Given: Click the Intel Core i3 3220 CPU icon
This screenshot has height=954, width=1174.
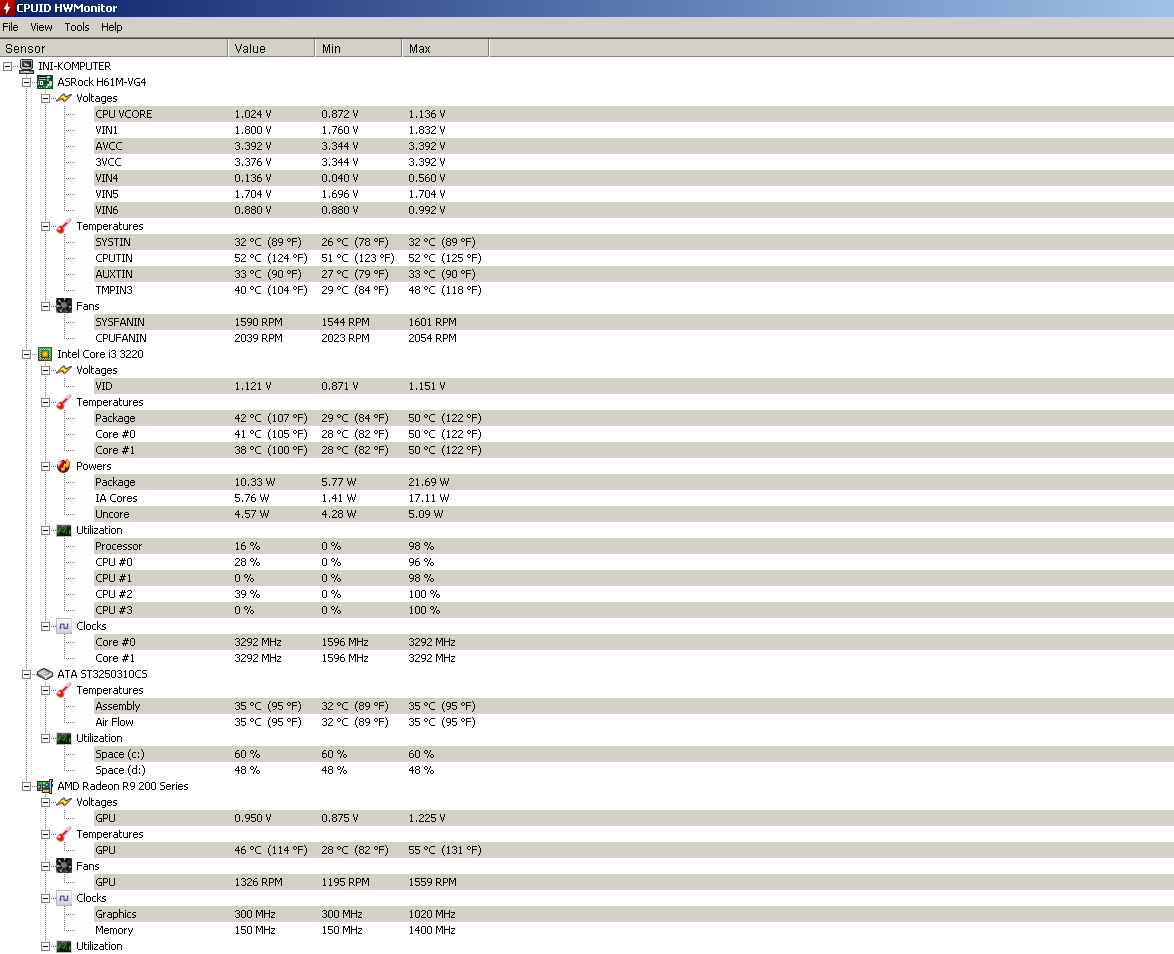Looking at the screenshot, I should click(46, 354).
